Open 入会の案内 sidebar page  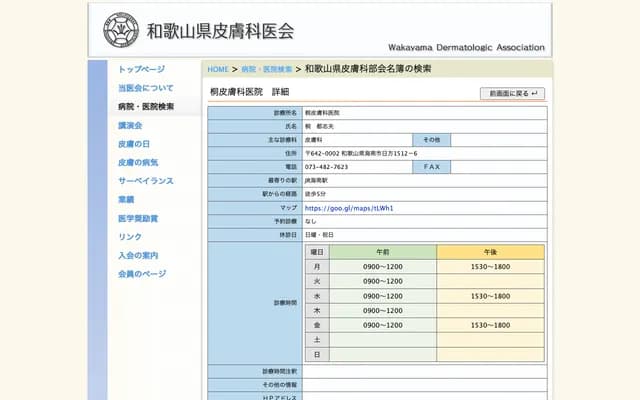[138, 255]
